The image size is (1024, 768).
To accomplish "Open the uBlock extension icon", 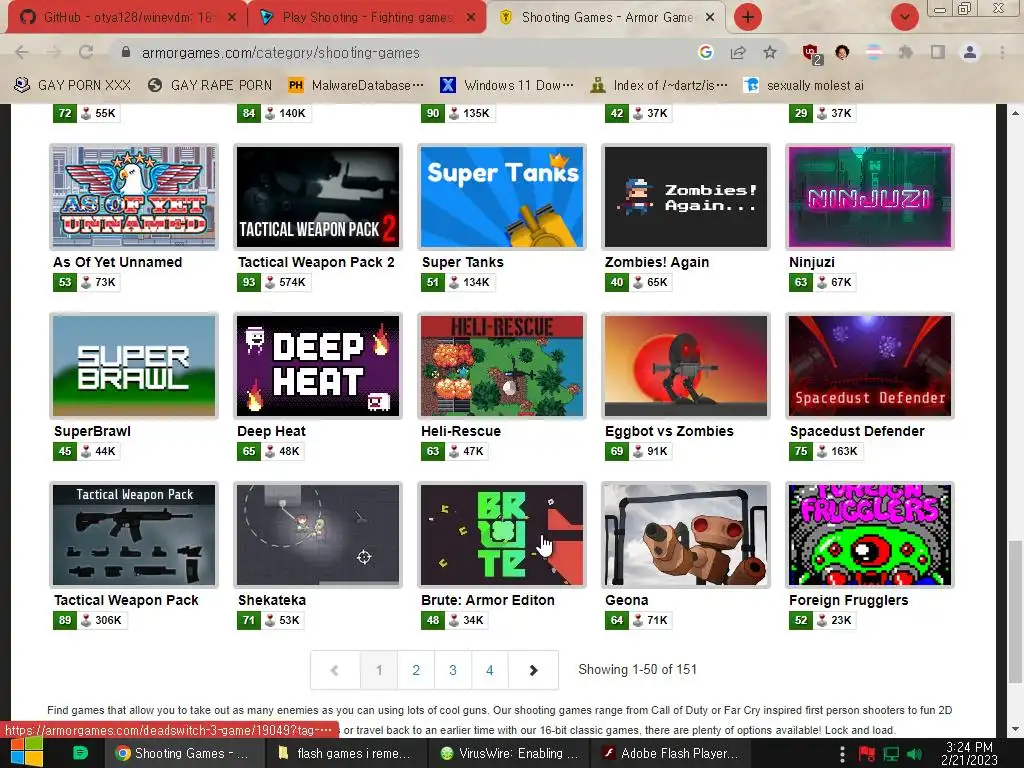I will [x=811, y=54].
